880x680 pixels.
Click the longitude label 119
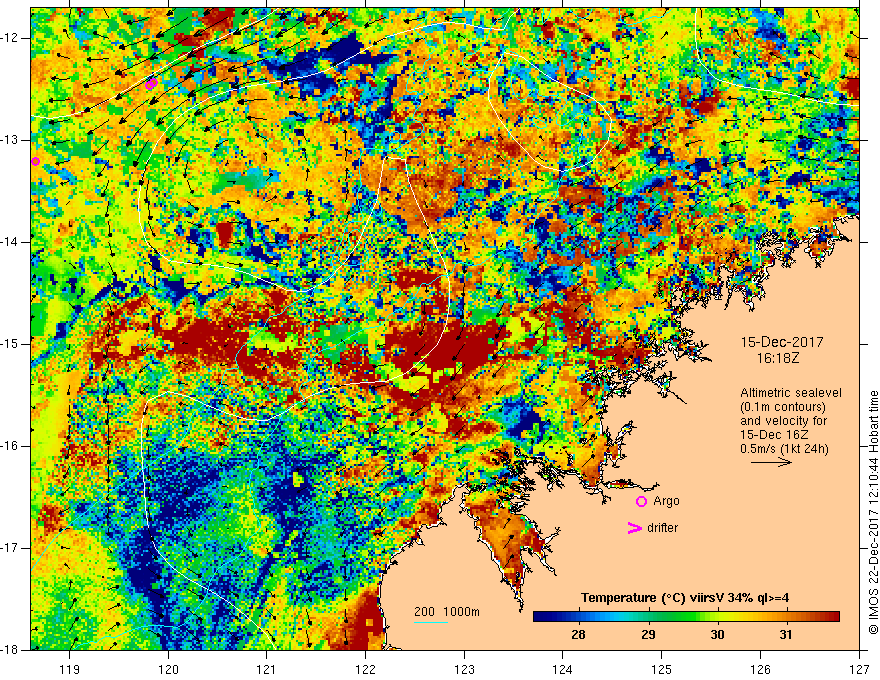click(x=70, y=669)
